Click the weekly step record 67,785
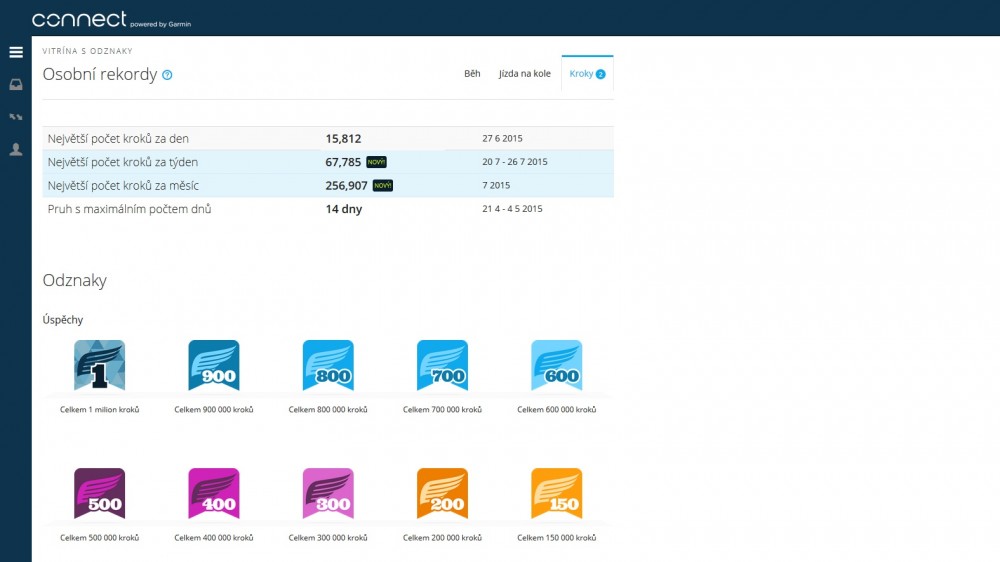 pos(343,162)
